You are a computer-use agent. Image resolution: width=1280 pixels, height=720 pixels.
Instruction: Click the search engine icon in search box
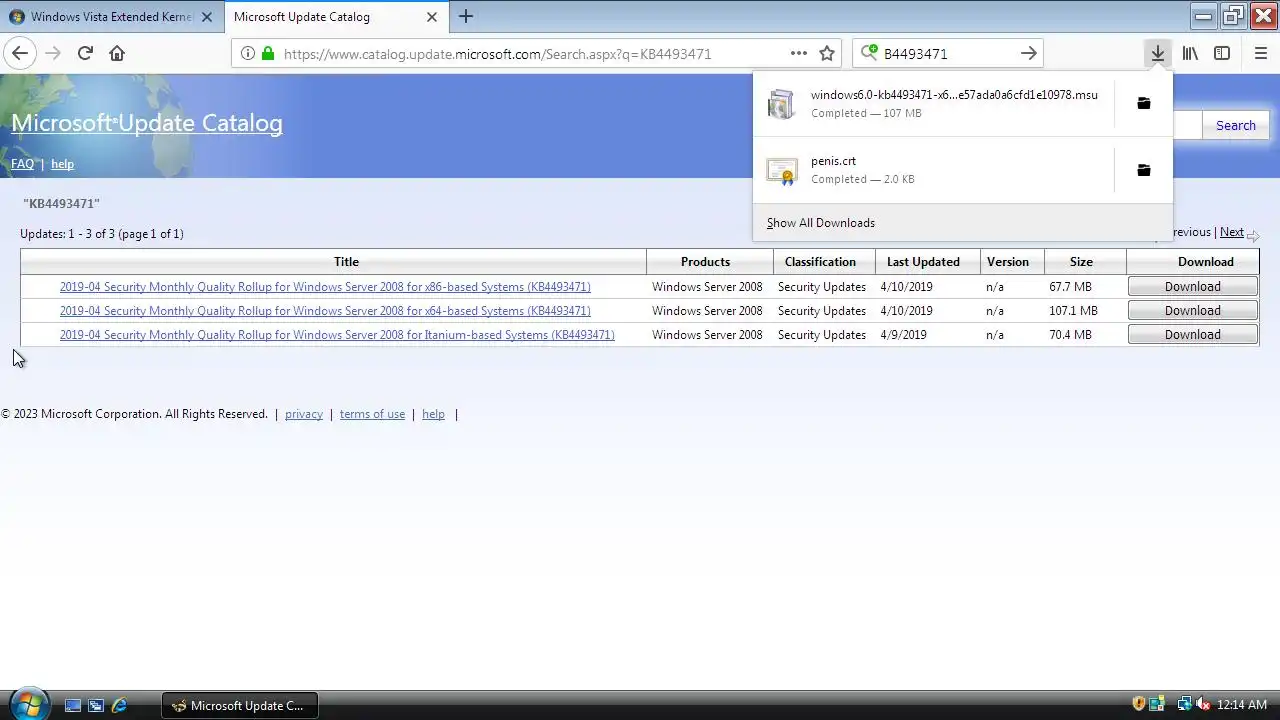point(869,53)
